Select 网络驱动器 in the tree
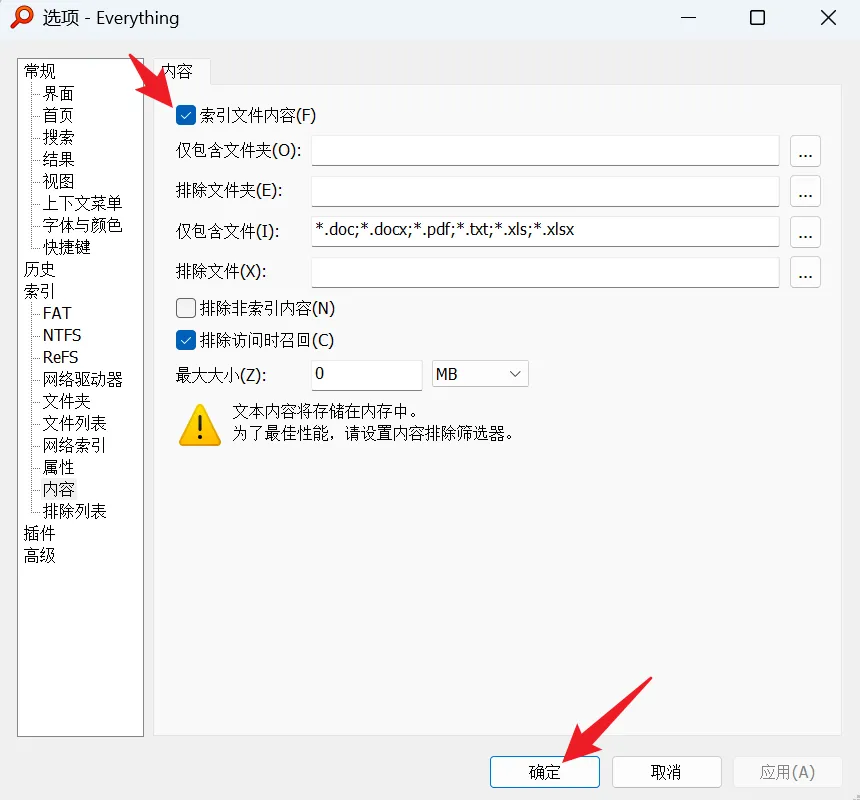 pyautogui.click(x=82, y=379)
